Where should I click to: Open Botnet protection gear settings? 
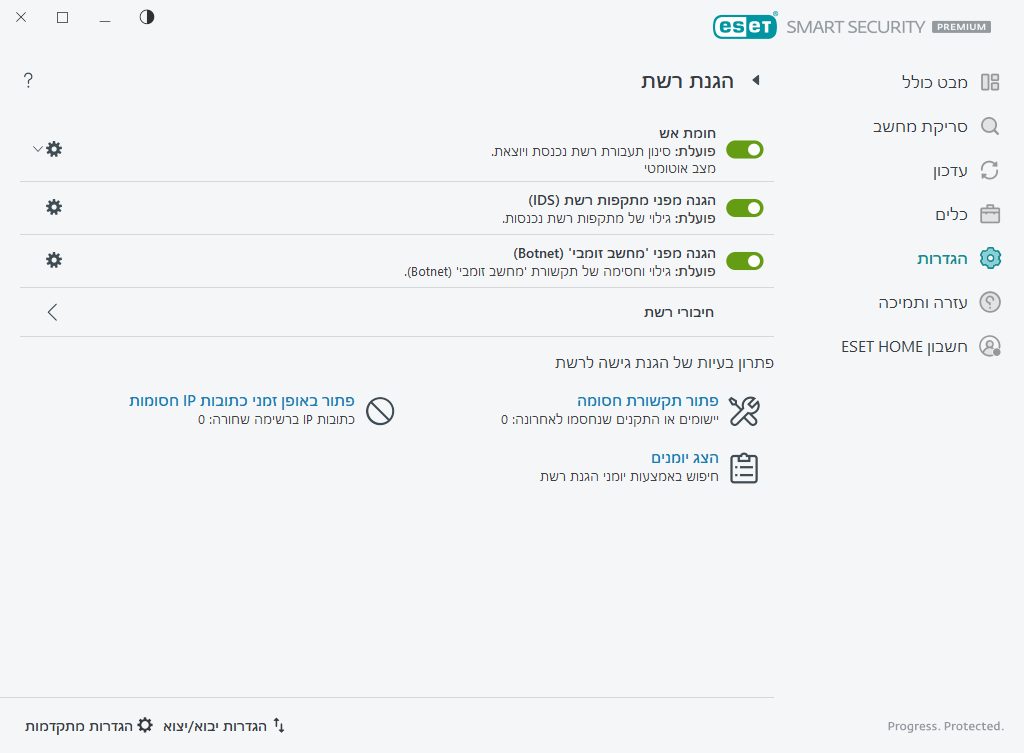pos(54,260)
